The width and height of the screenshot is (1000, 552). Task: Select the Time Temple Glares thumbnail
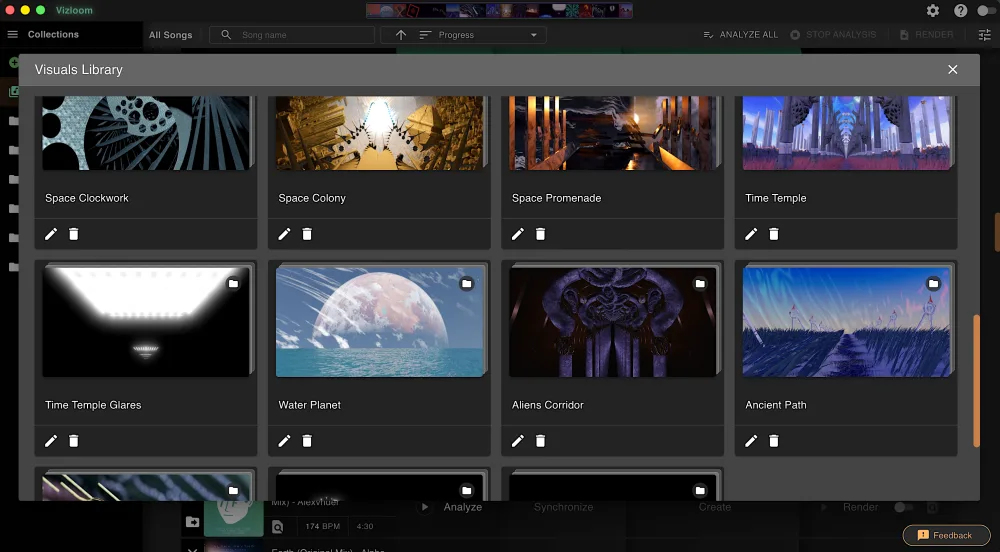point(146,322)
